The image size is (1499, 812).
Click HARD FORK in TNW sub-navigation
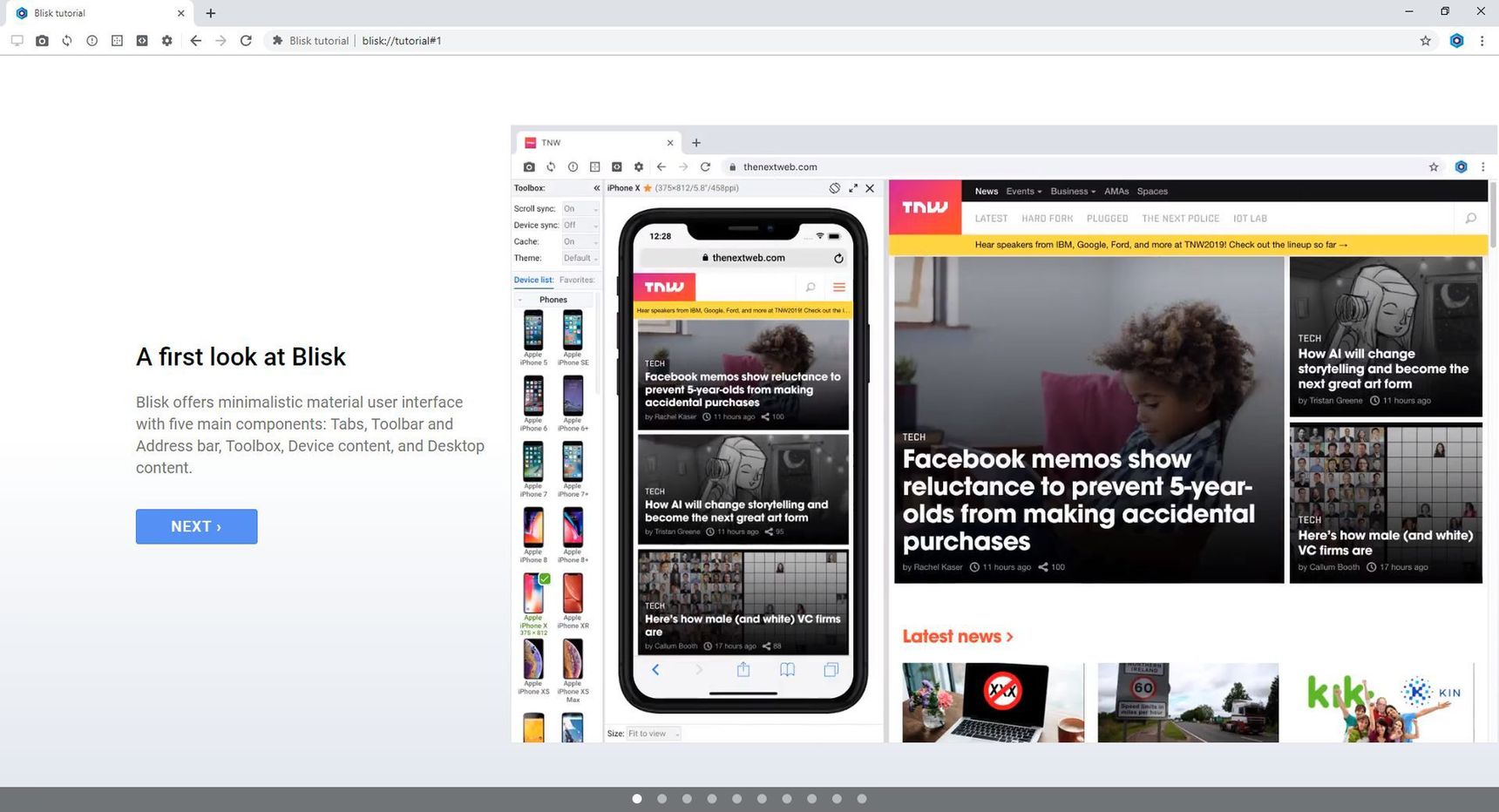coord(1048,219)
